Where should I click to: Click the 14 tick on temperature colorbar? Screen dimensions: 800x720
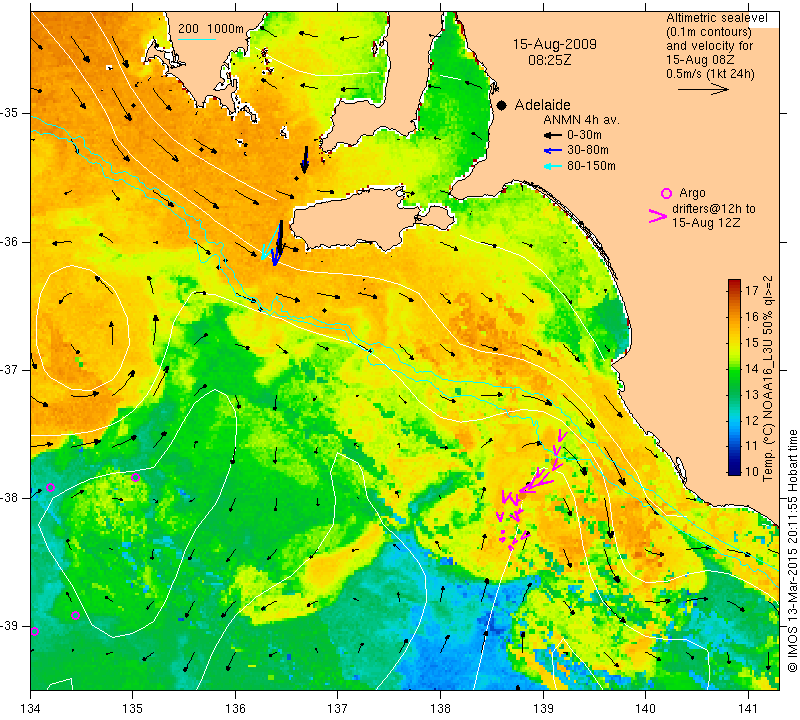(752, 368)
